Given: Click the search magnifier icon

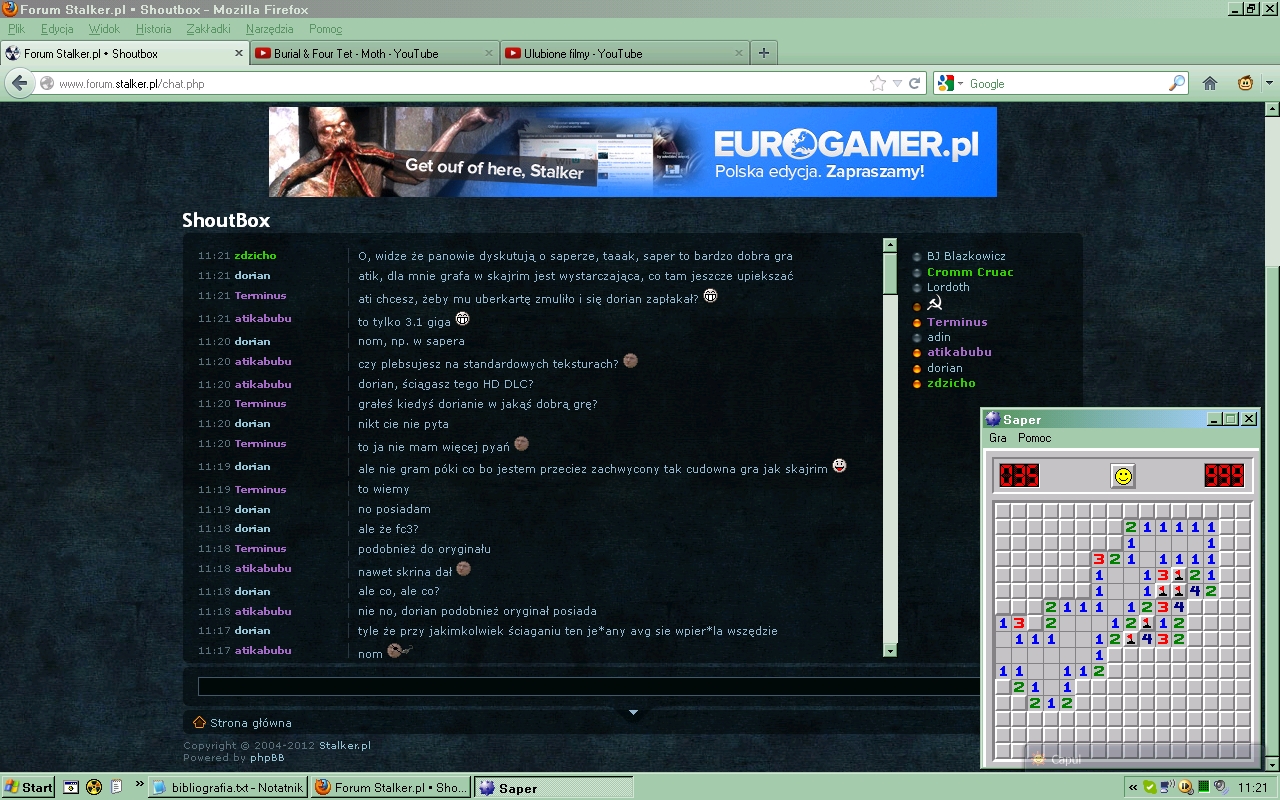Looking at the screenshot, I should point(1177,83).
